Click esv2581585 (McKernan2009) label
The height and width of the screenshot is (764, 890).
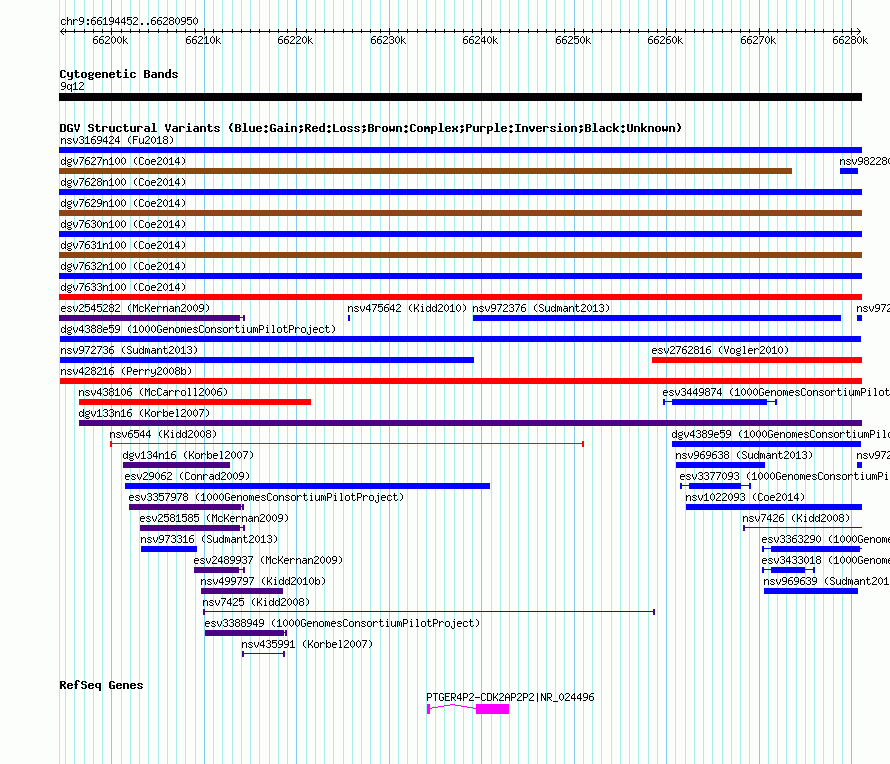pos(214,518)
